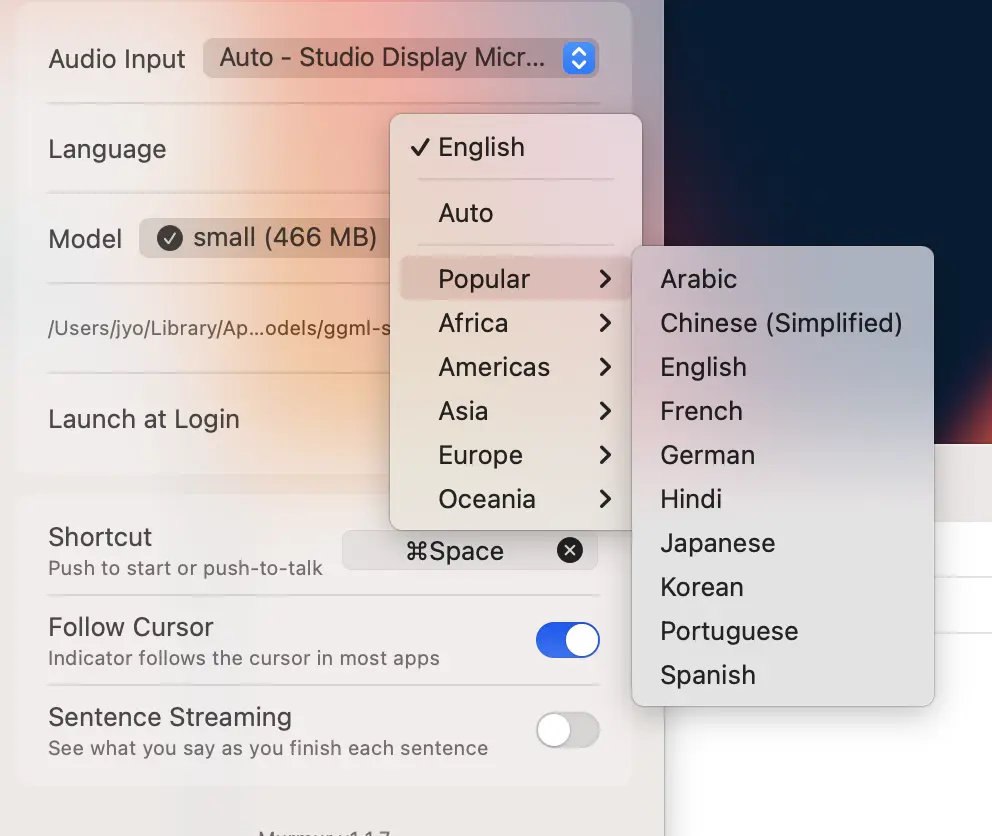Click the ⌘Space shortcut recorder field
This screenshot has height=836, width=992.
click(454, 551)
